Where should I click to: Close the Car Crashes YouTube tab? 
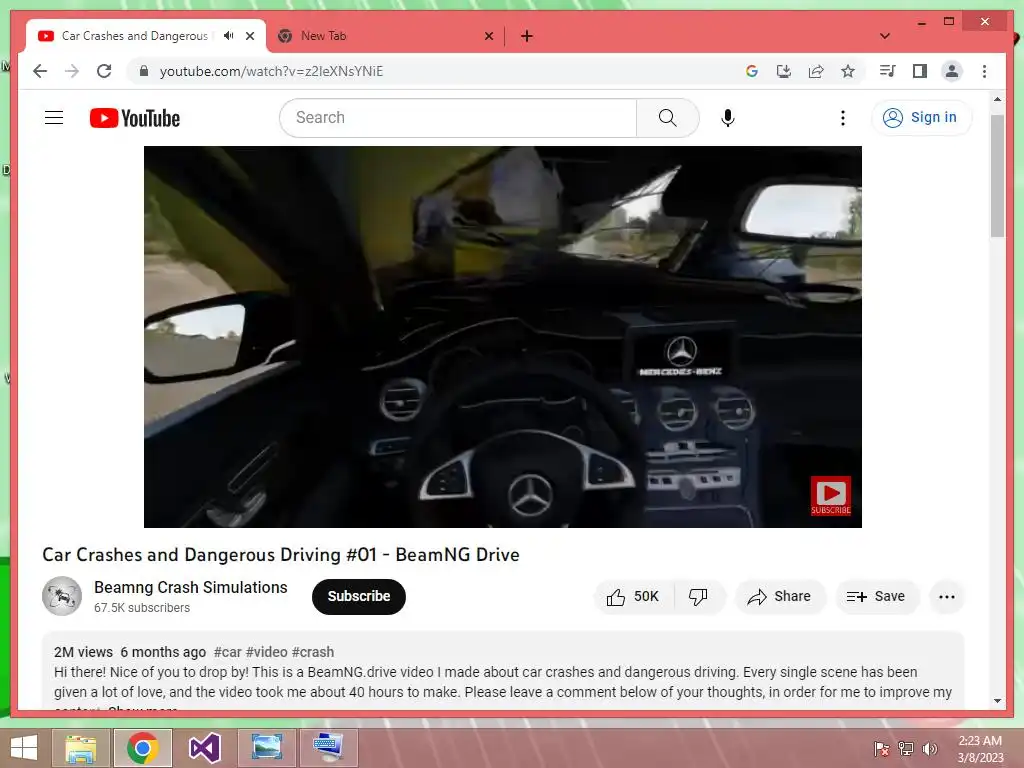click(x=249, y=36)
